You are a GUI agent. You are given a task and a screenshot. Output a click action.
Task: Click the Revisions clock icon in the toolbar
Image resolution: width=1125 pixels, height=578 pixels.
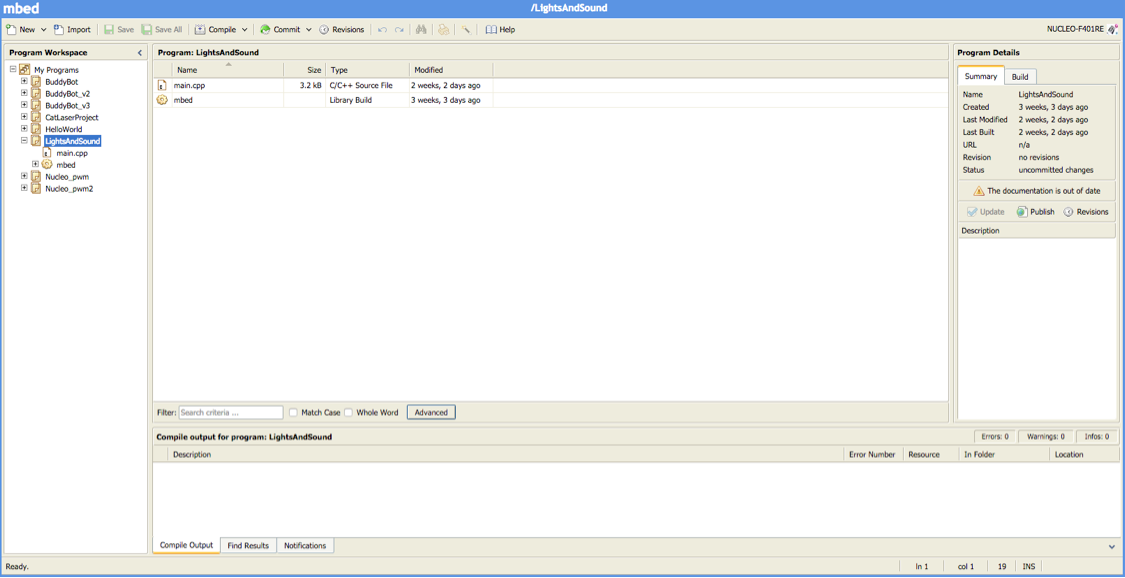point(324,30)
